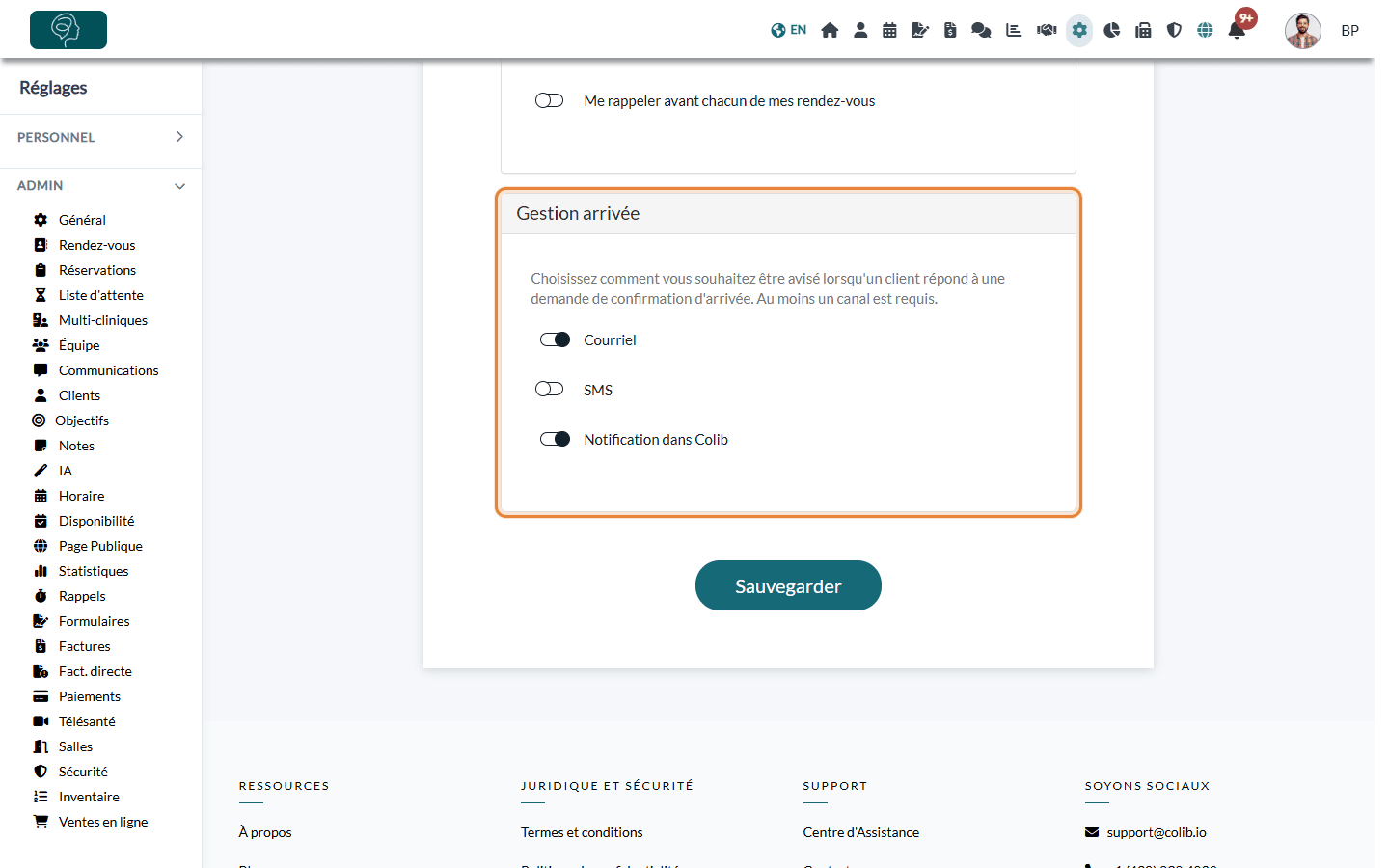Toggle the appointment reminder switch
Image resolution: width=1389 pixels, height=868 pixels.
pos(550,100)
